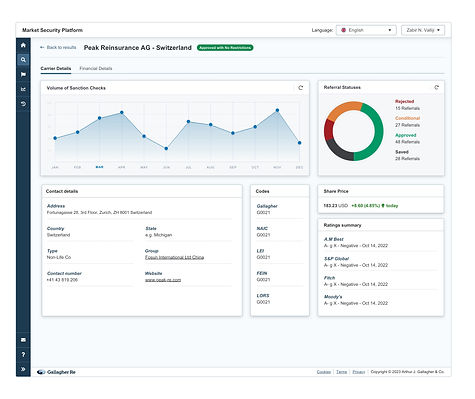This screenshot has width=475, height=399.
Task: Open the help question mark icon
Action: (x=23, y=355)
